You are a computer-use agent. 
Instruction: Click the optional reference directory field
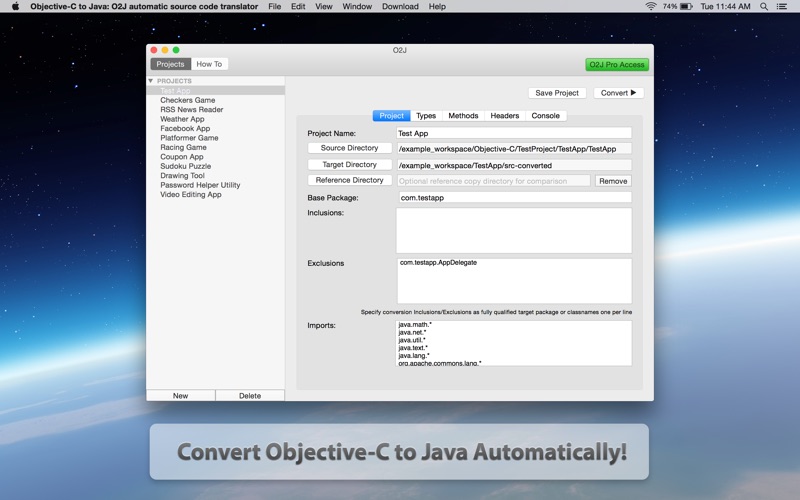[493, 181]
